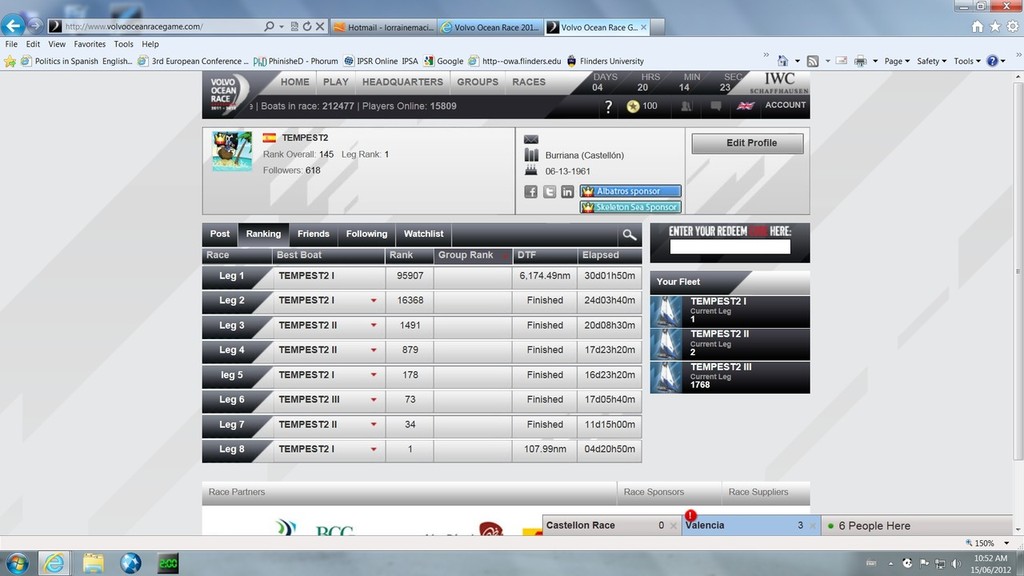Sort by the Group Rank column header

[x=472, y=255]
